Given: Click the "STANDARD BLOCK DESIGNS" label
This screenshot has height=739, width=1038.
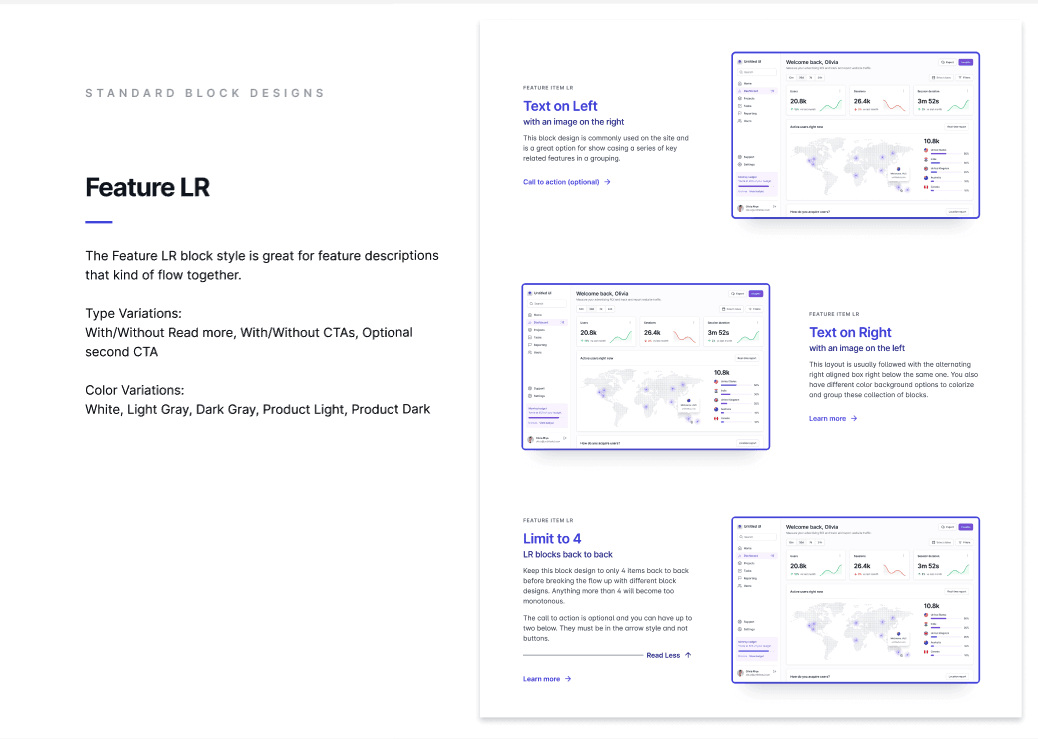Looking at the screenshot, I should [x=205, y=93].
